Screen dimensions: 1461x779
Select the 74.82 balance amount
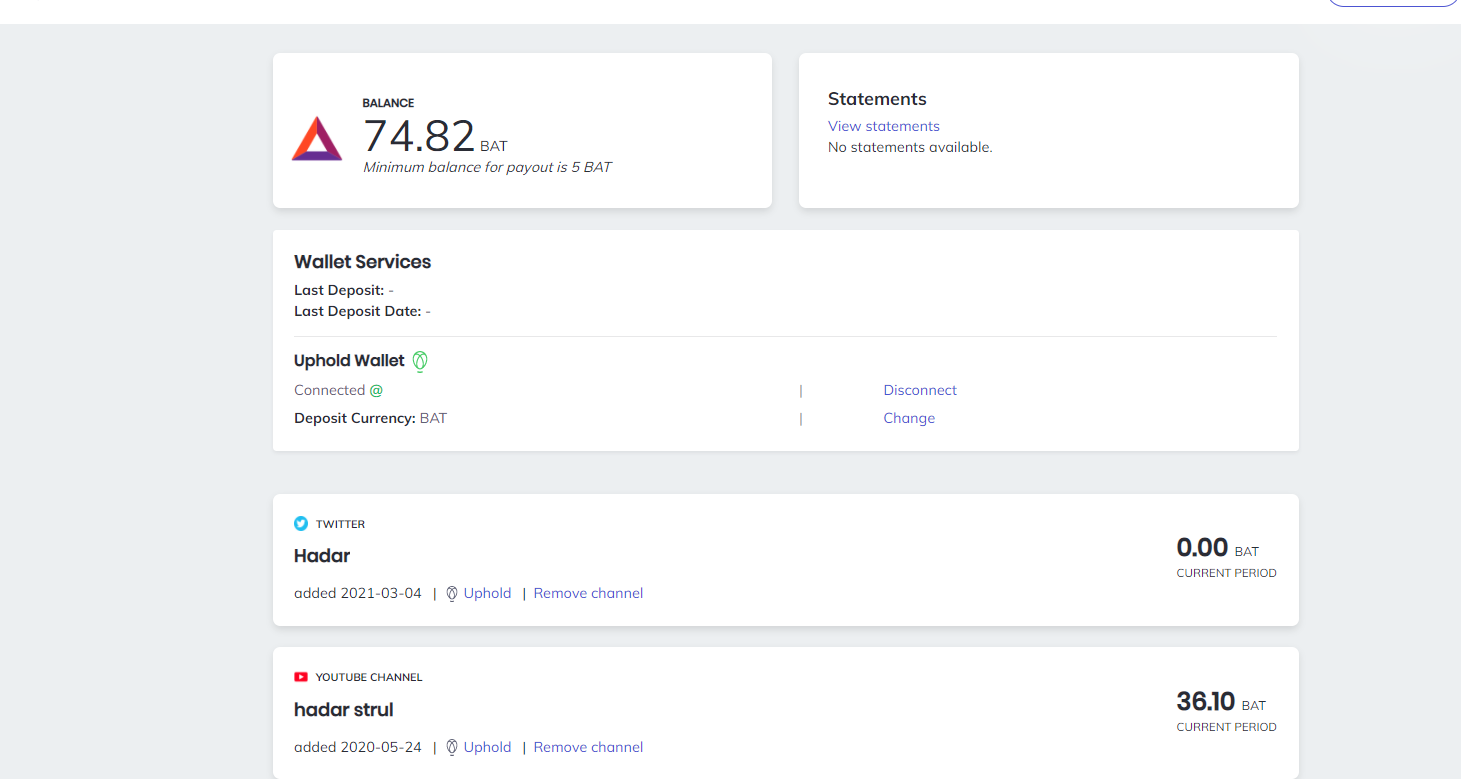click(x=418, y=136)
